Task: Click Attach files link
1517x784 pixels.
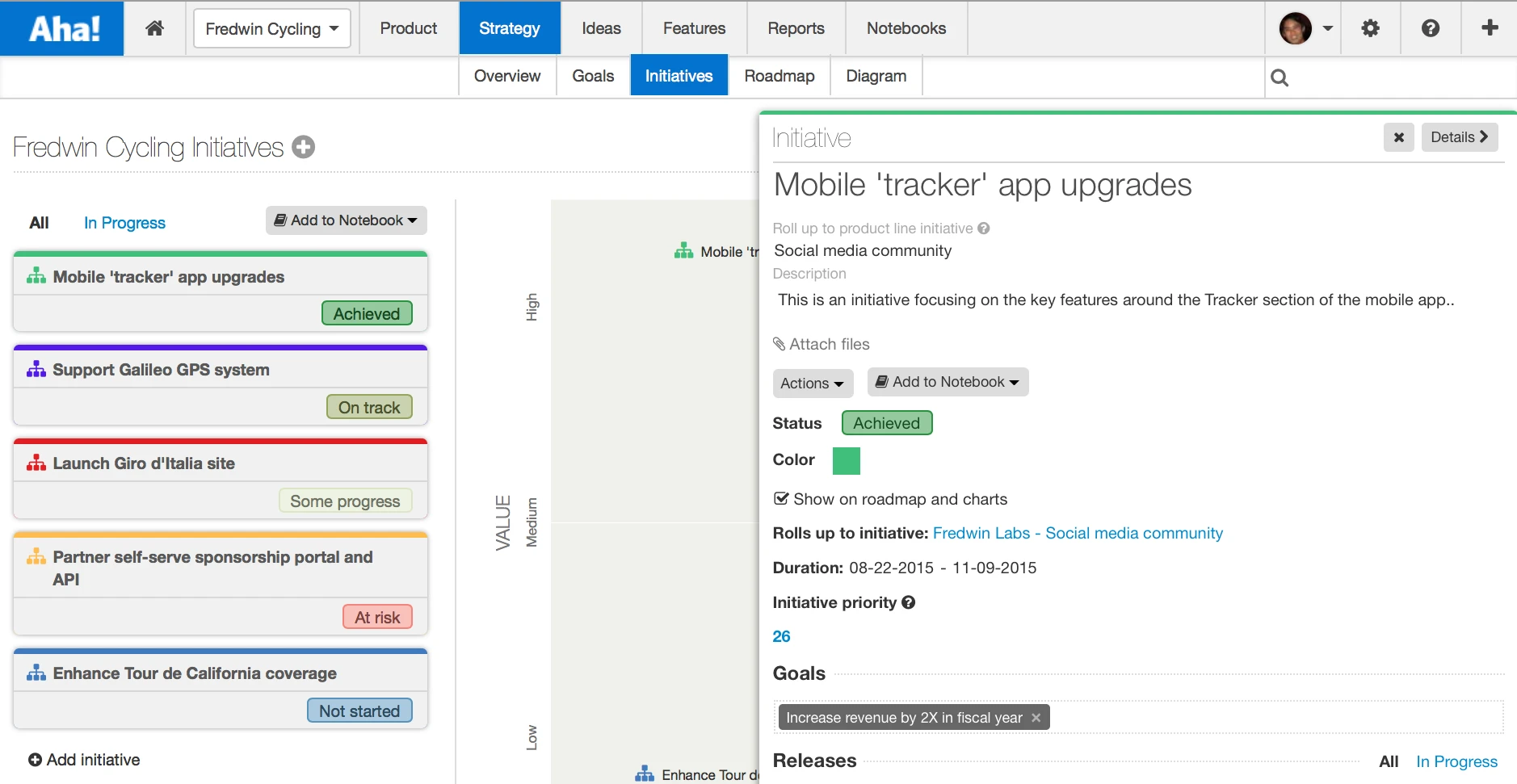Action: coord(821,344)
